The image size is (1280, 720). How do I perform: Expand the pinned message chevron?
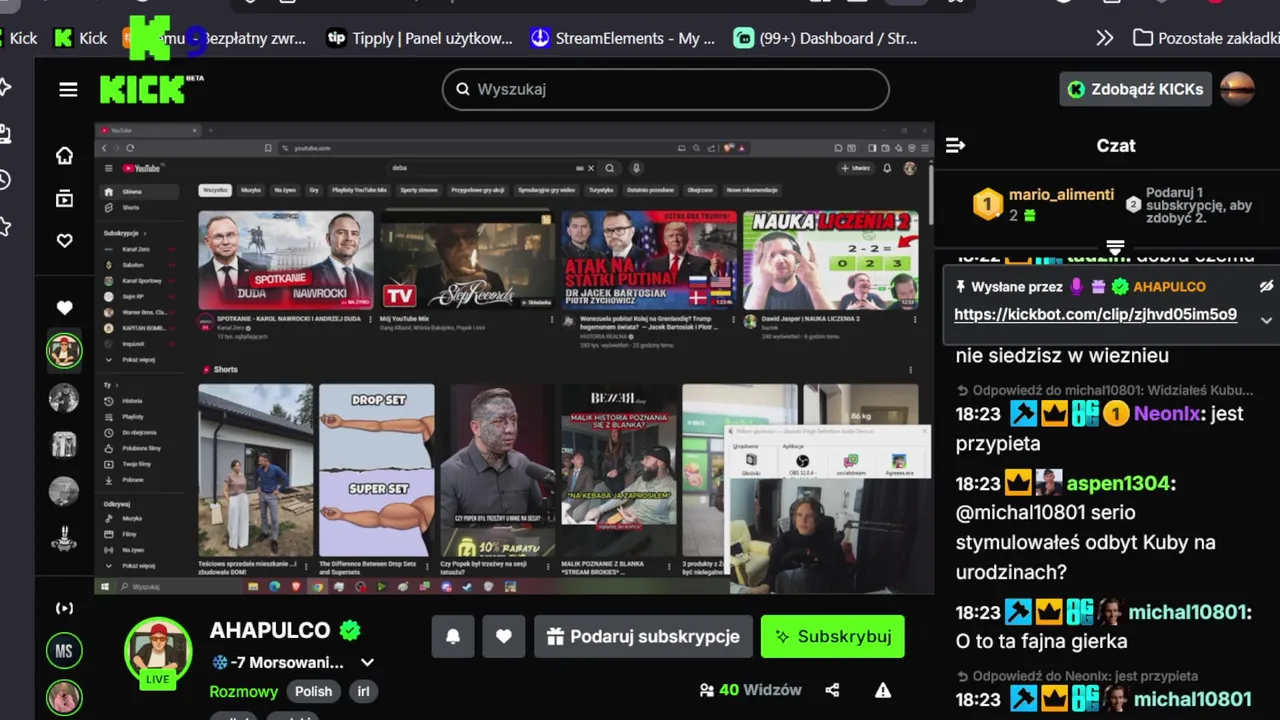tap(1266, 320)
